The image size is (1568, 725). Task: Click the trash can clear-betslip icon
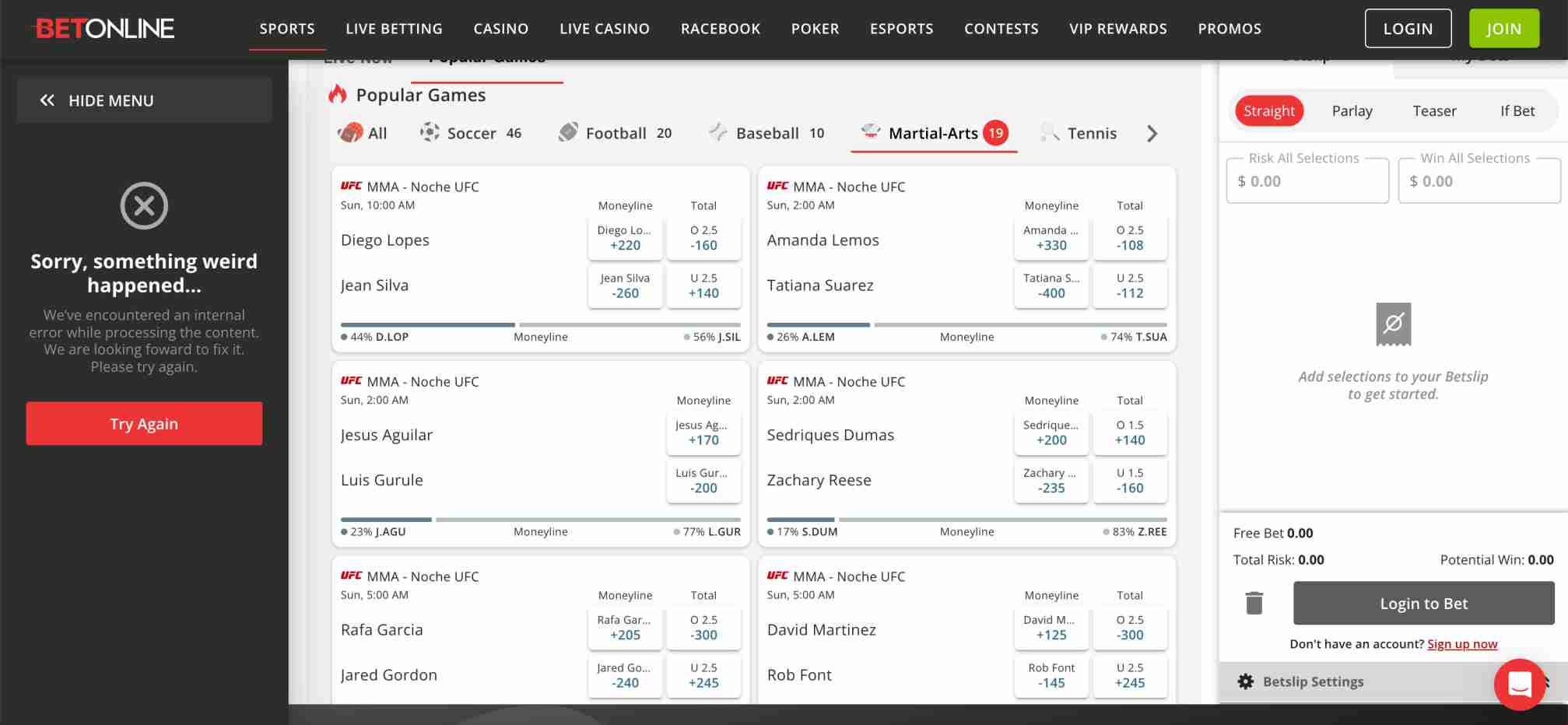(1254, 603)
